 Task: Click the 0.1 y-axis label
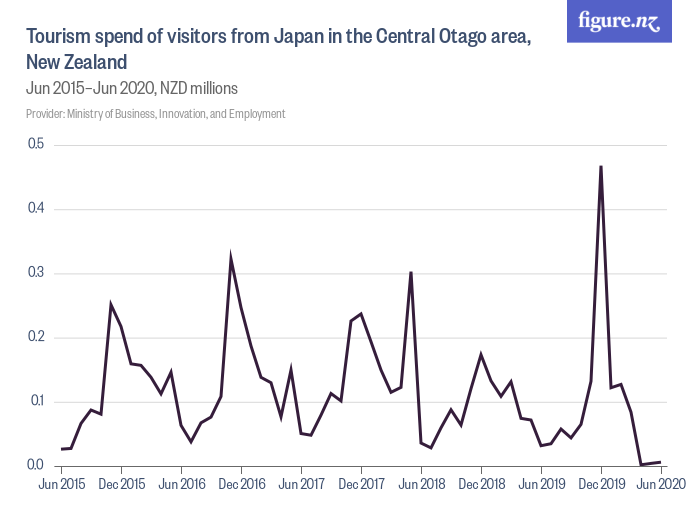coord(37,401)
